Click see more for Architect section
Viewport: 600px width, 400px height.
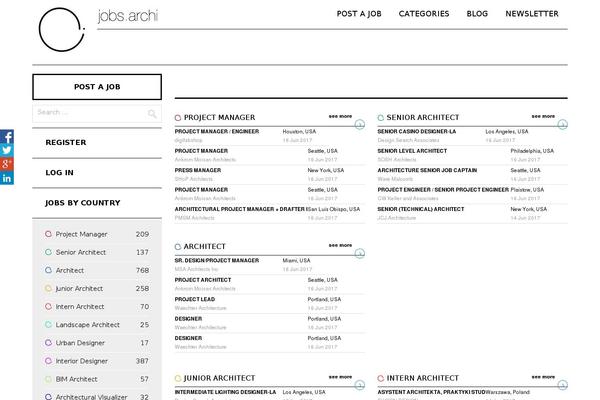340,245
